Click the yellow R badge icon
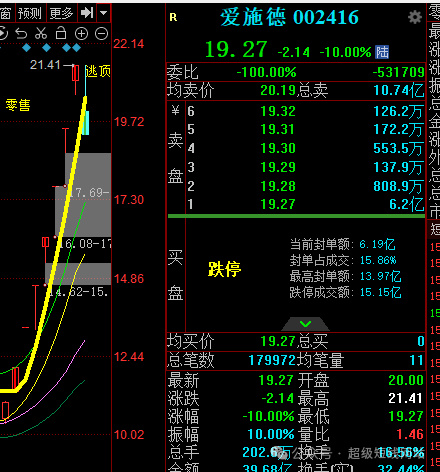This screenshot has height=472, width=440. (x=173, y=17)
